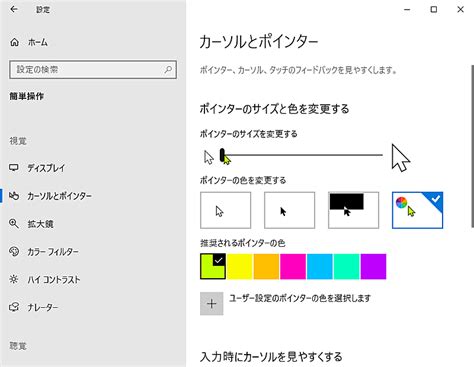This screenshot has width=474, height=367.
Task: Maximize the 設定 window
Action: pyautogui.click(x=434, y=9)
